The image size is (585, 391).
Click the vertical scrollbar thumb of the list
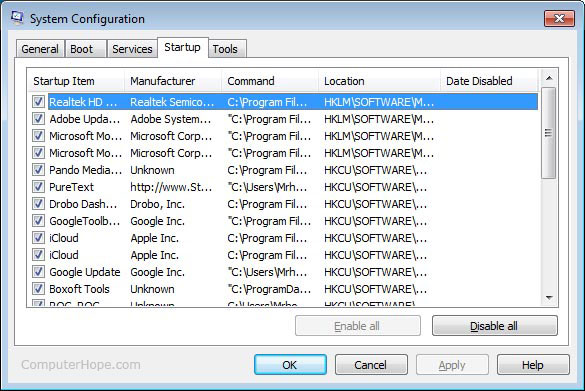548,133
